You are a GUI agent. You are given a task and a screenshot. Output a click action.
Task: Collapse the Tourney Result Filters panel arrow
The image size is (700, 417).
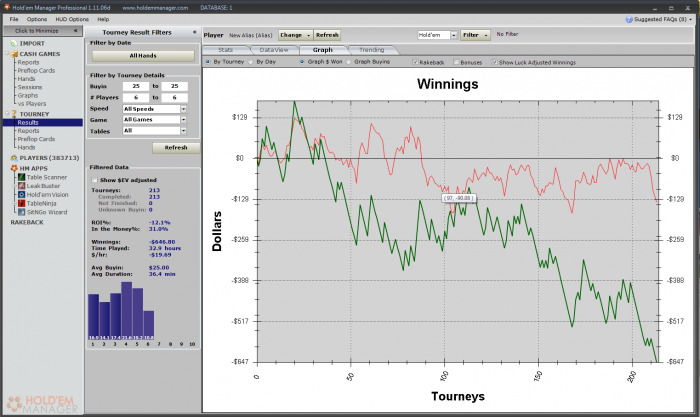click(x=194, y=32)
